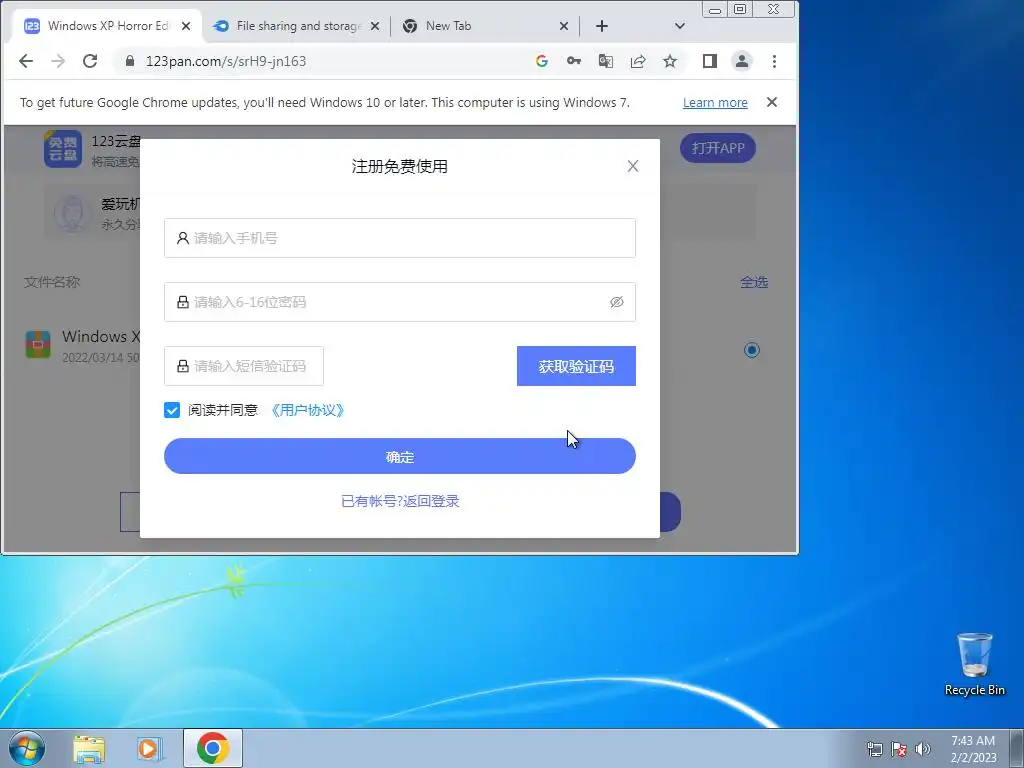Viewport: 1024px width, 768px height.
Task: Dismiss the Chrome update notification bar
Action: [x=772, y=103]
